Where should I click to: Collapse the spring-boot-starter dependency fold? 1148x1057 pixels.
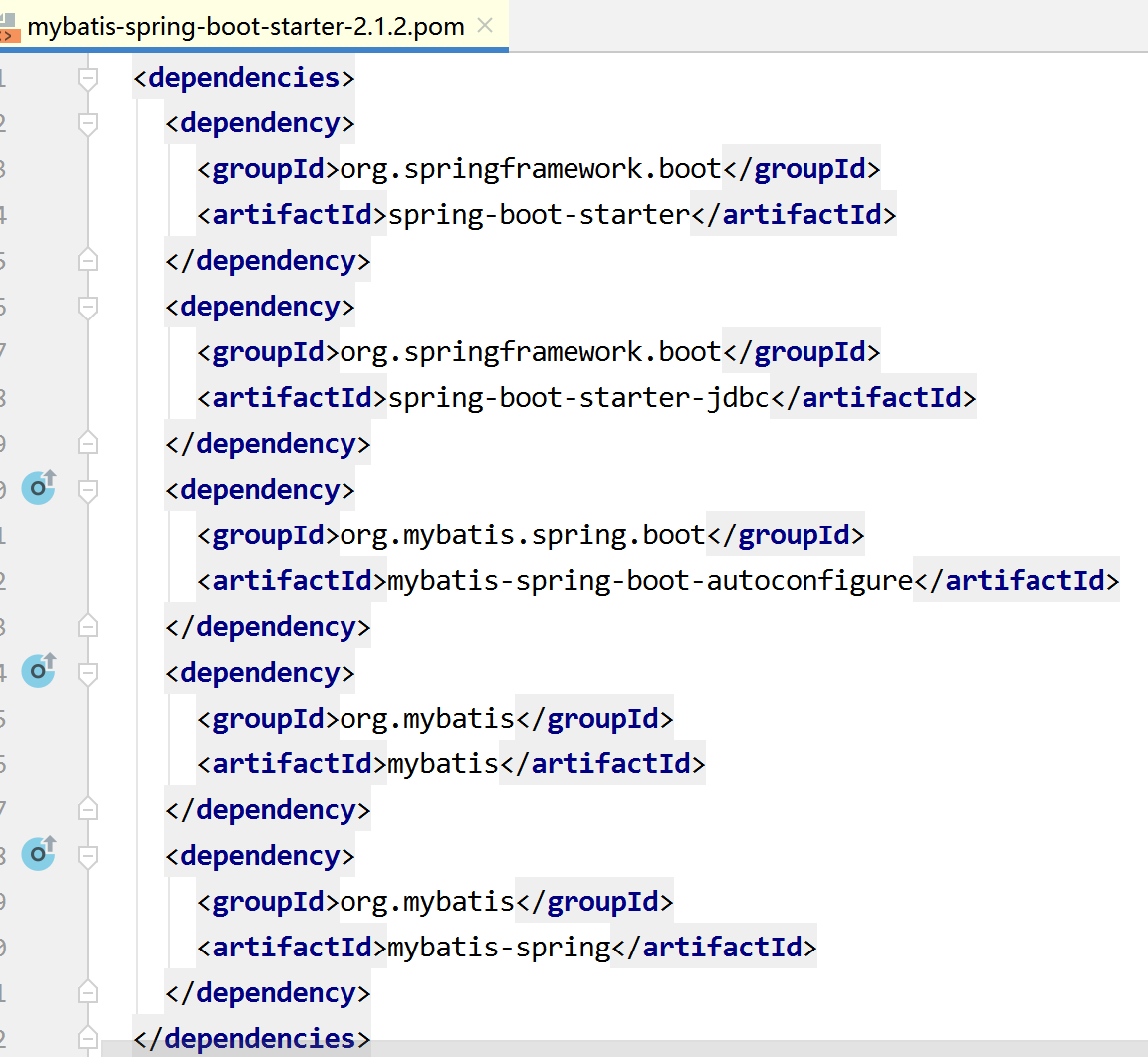pos(88,124)
